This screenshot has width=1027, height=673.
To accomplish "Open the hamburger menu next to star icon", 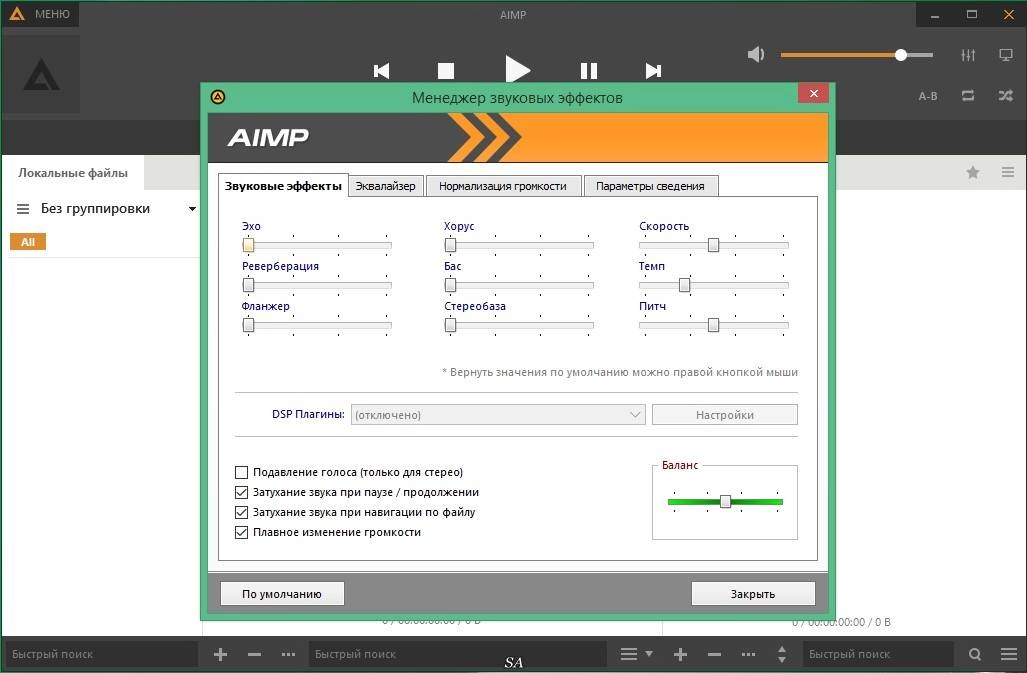I will [x=1008, y=172].
